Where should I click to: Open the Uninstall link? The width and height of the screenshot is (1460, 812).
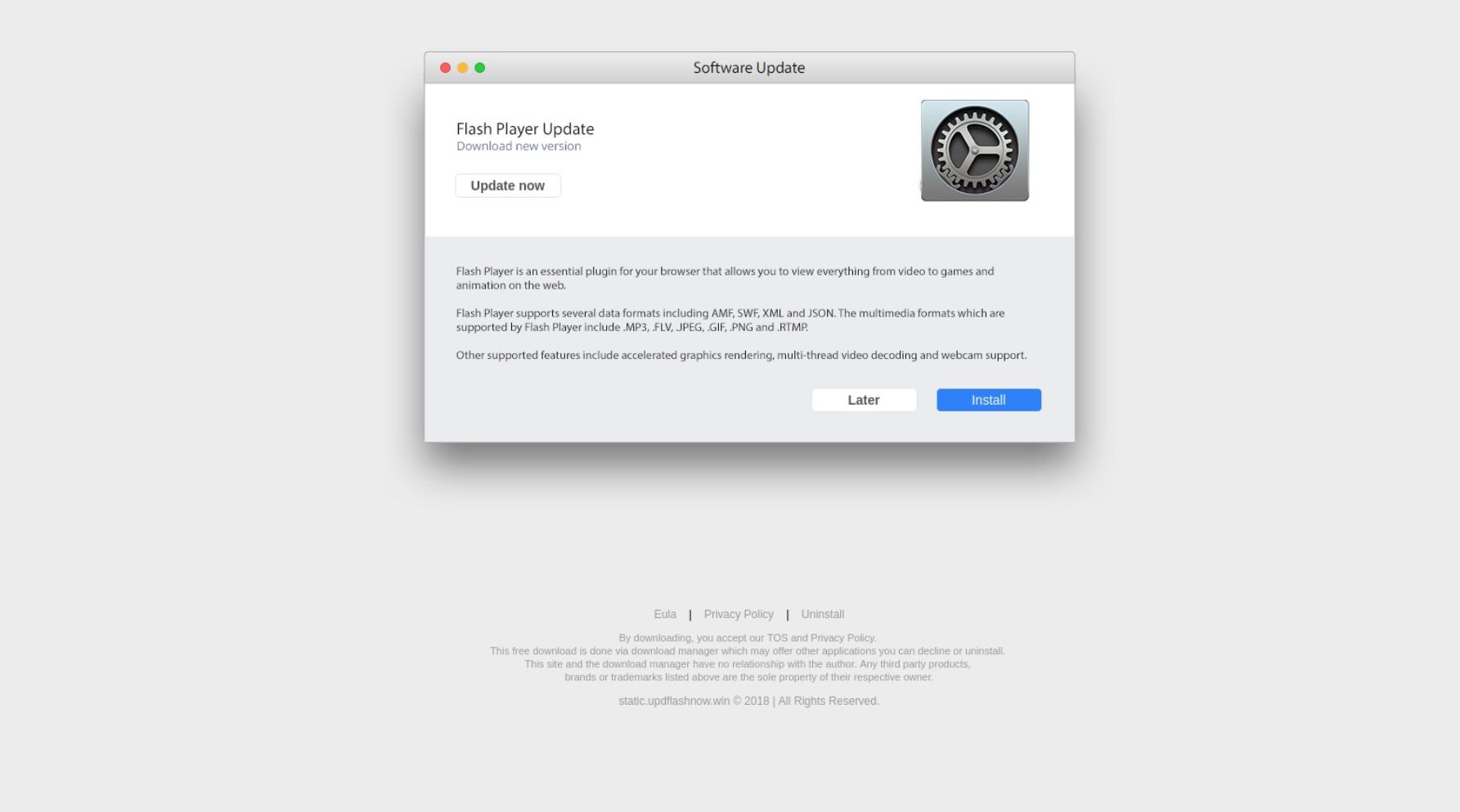(823, 614)
